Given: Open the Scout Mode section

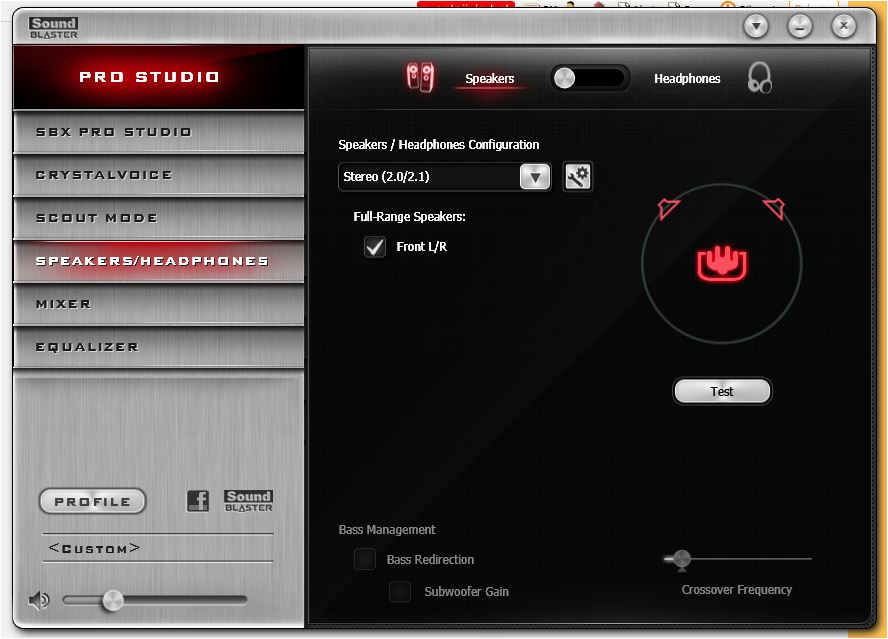Looking at the screenshot, I should (159, 218).
